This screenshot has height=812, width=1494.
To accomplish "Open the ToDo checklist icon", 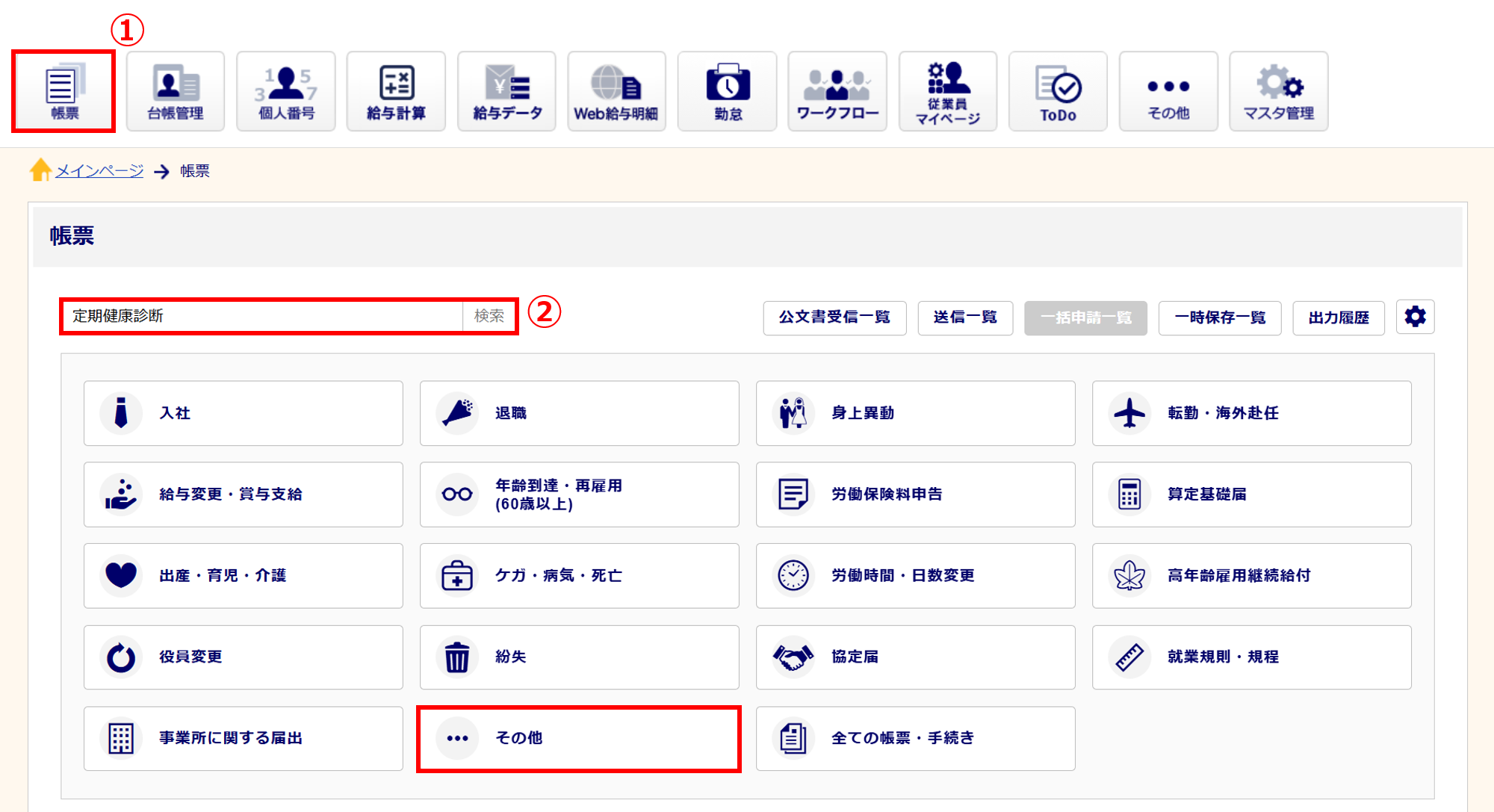I will 1058,91.
